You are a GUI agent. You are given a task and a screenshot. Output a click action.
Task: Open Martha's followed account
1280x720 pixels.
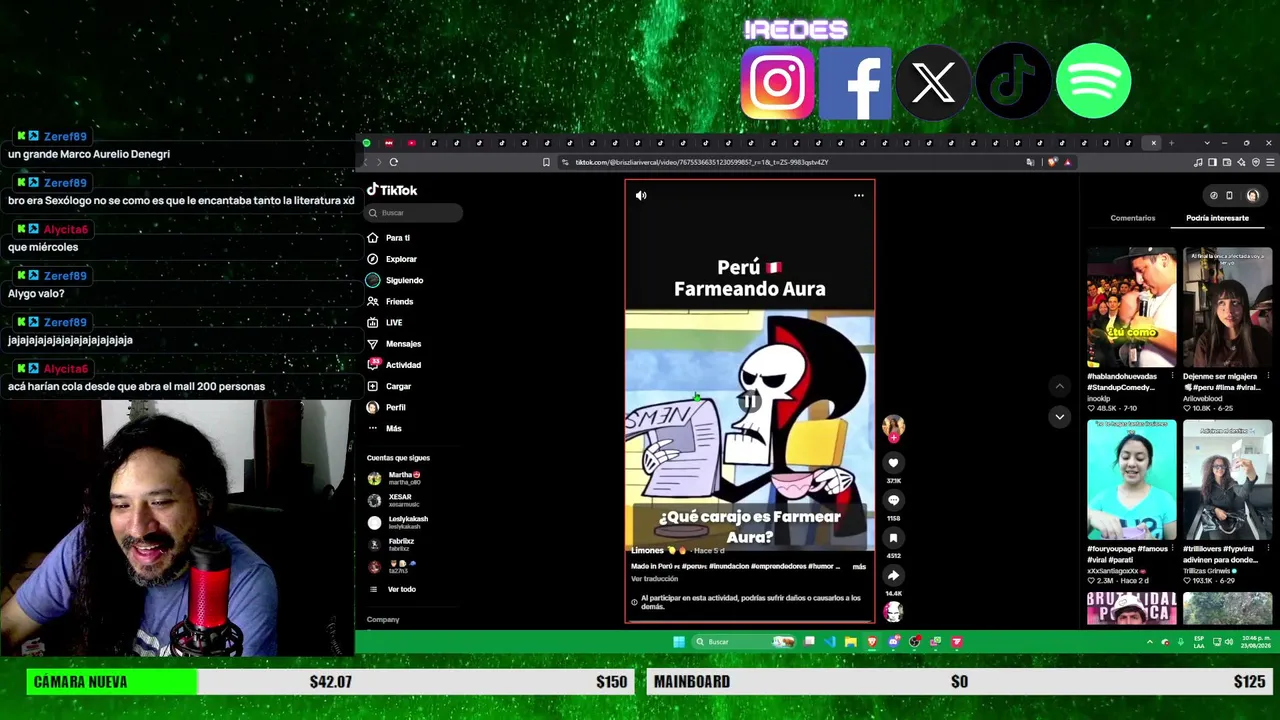pyautogui.click(x=395, y=478)
